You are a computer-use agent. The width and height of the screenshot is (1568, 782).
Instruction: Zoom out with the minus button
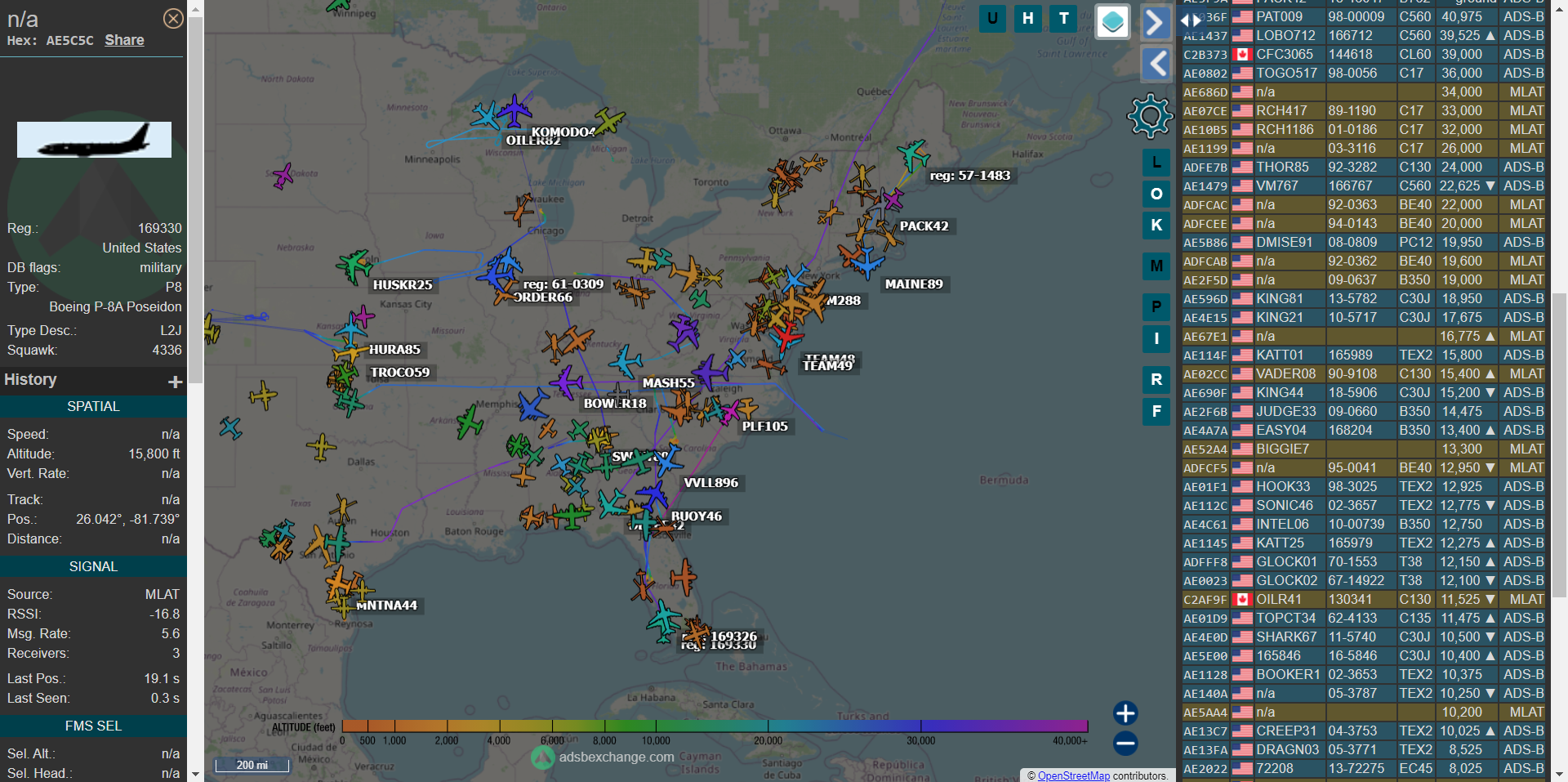point(1125,744)
